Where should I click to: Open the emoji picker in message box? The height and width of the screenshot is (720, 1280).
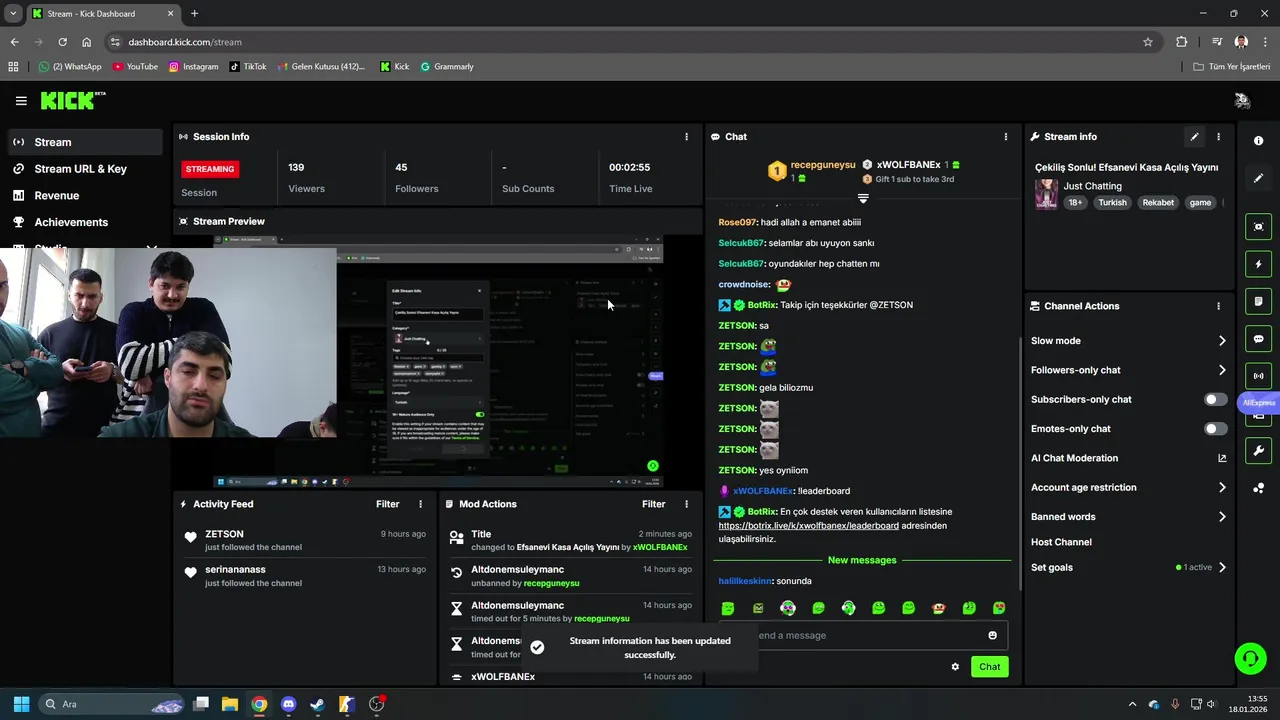point(992,635)
